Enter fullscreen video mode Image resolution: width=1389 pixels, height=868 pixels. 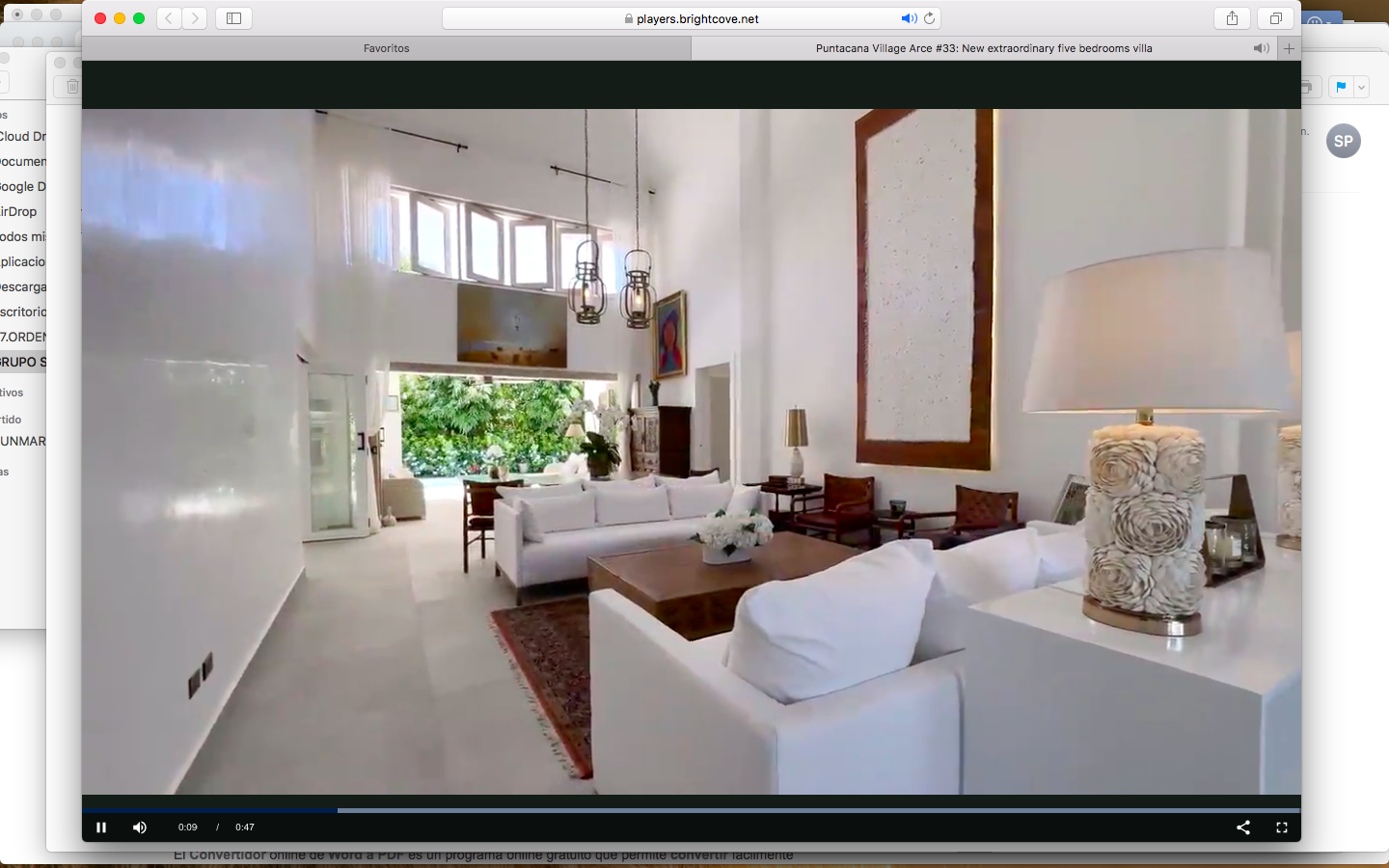tap(1282, 827)
